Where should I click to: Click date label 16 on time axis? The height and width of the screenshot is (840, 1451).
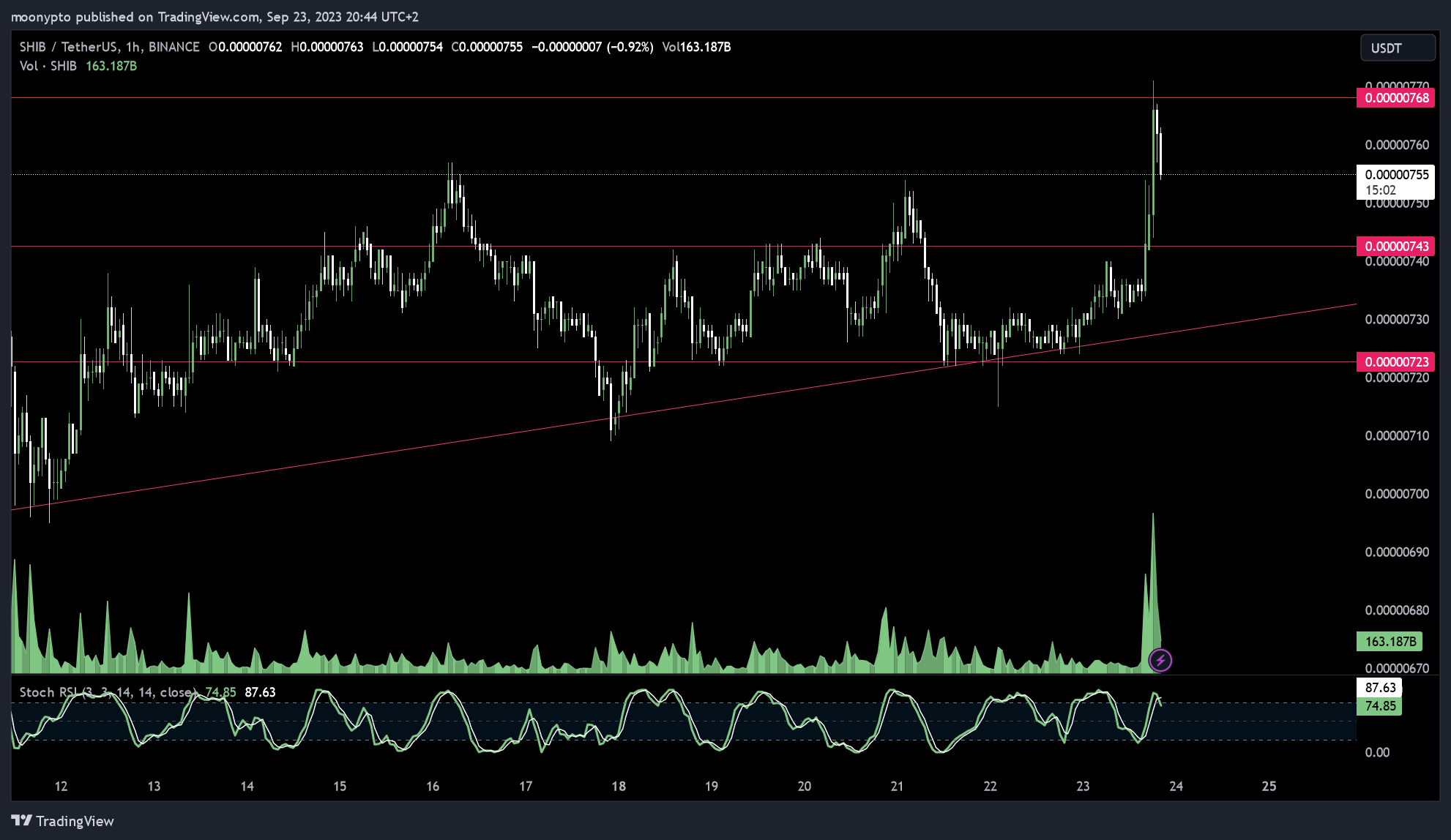[433, 786]
